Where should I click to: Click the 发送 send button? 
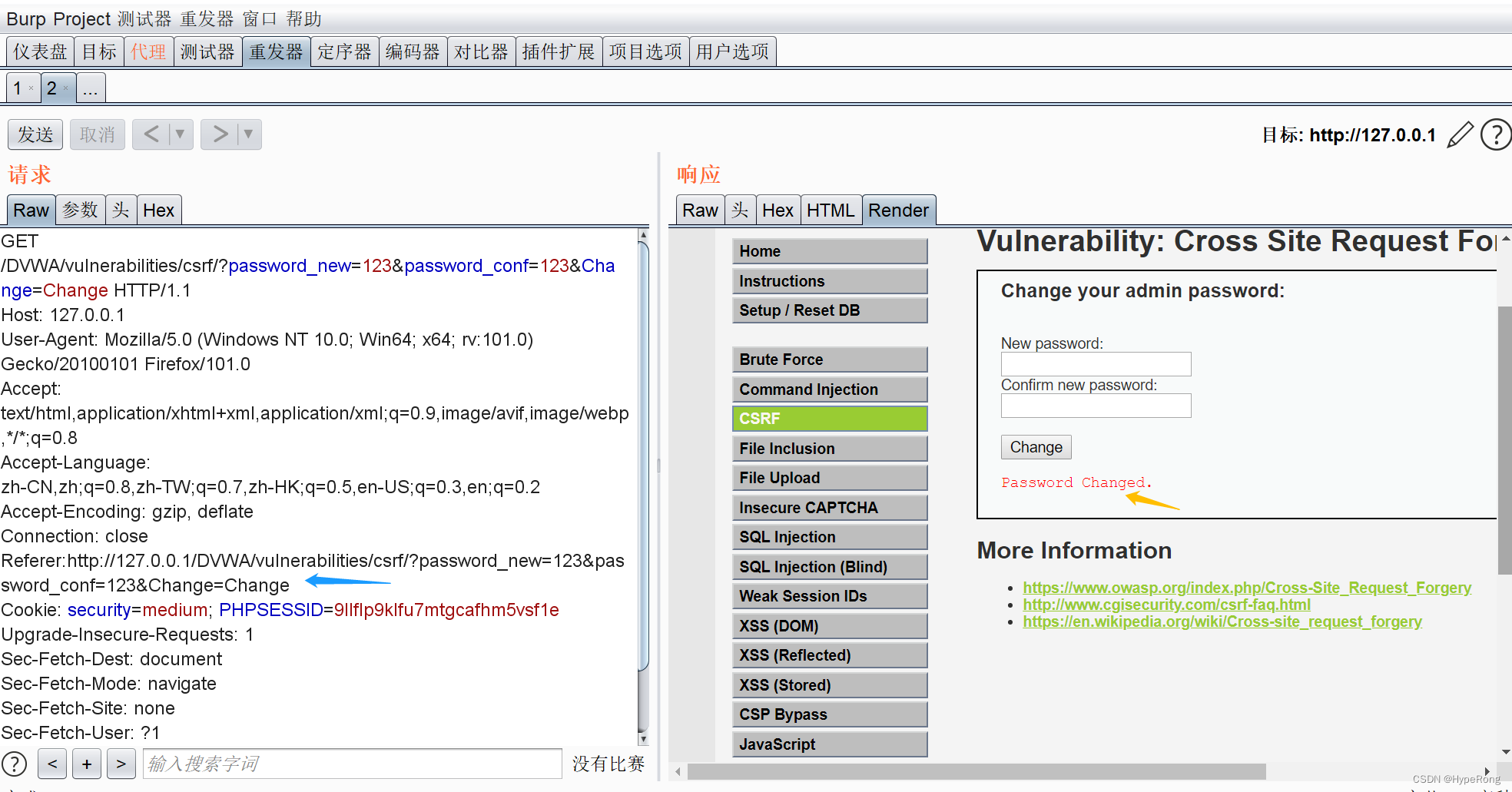tap(35, 134)
